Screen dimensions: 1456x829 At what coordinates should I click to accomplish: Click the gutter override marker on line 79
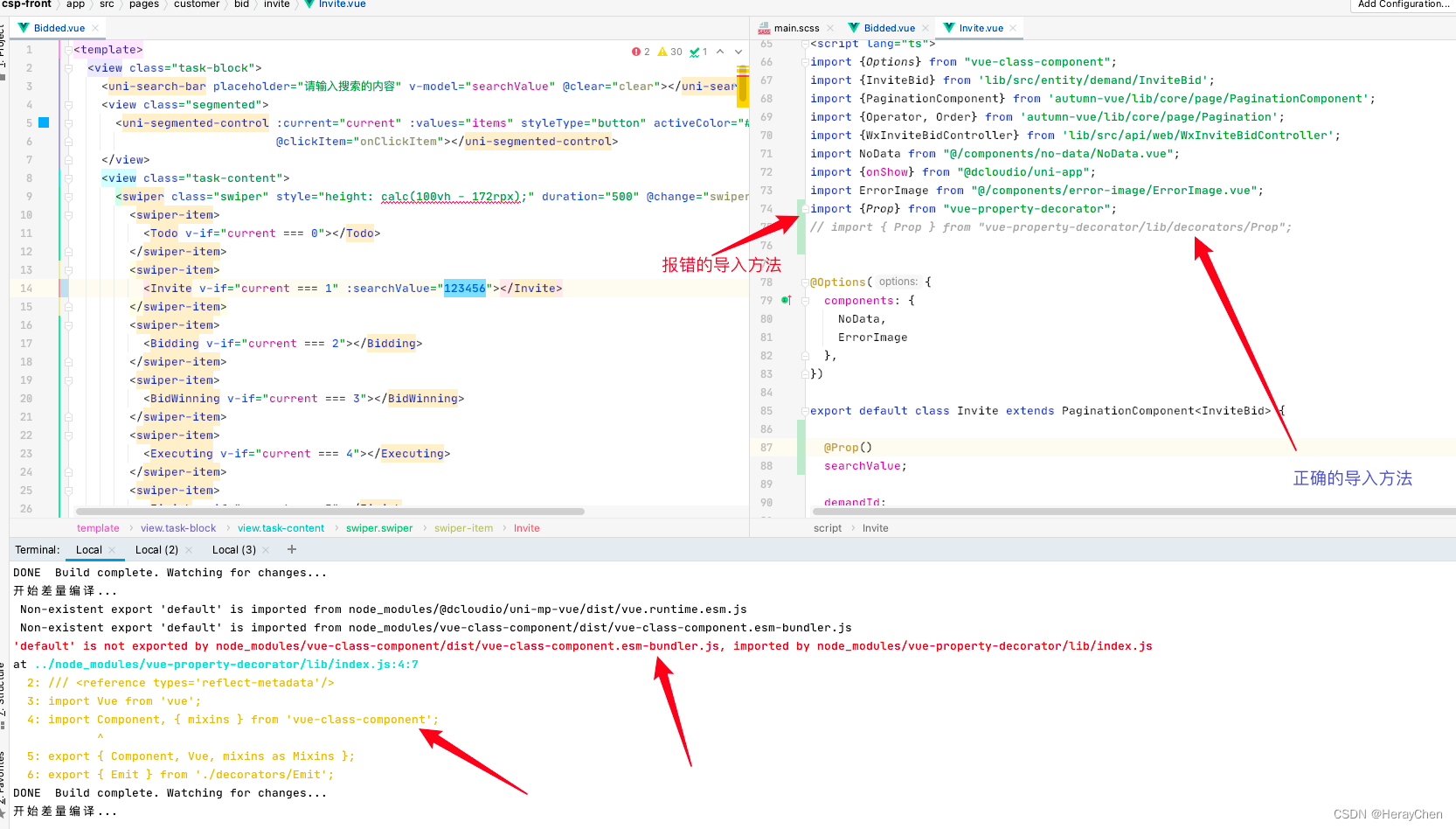point(786,300)
